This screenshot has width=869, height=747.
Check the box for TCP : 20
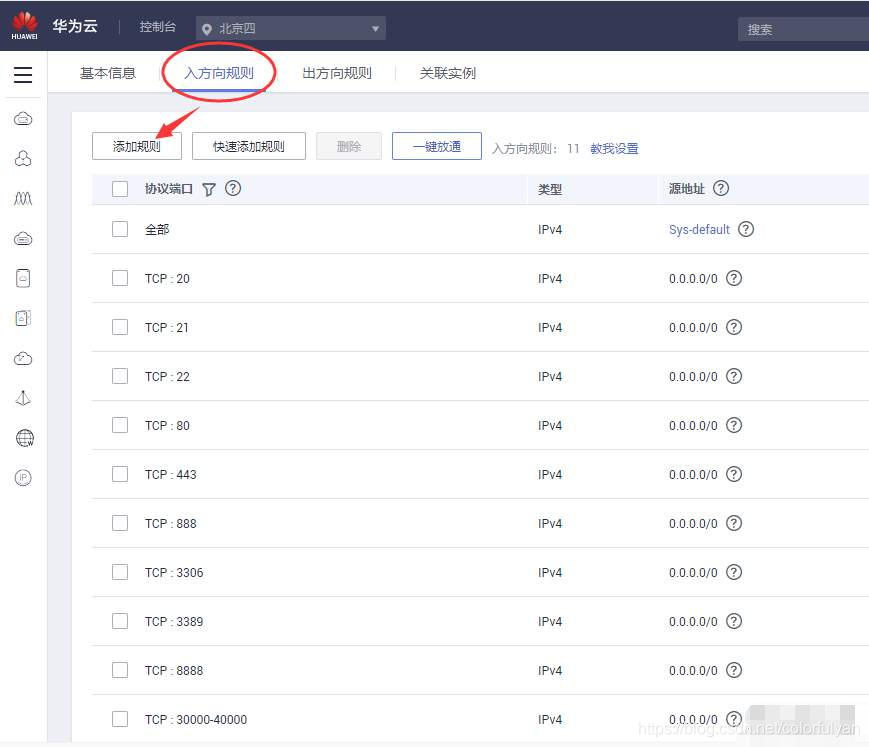coord(120,278)
